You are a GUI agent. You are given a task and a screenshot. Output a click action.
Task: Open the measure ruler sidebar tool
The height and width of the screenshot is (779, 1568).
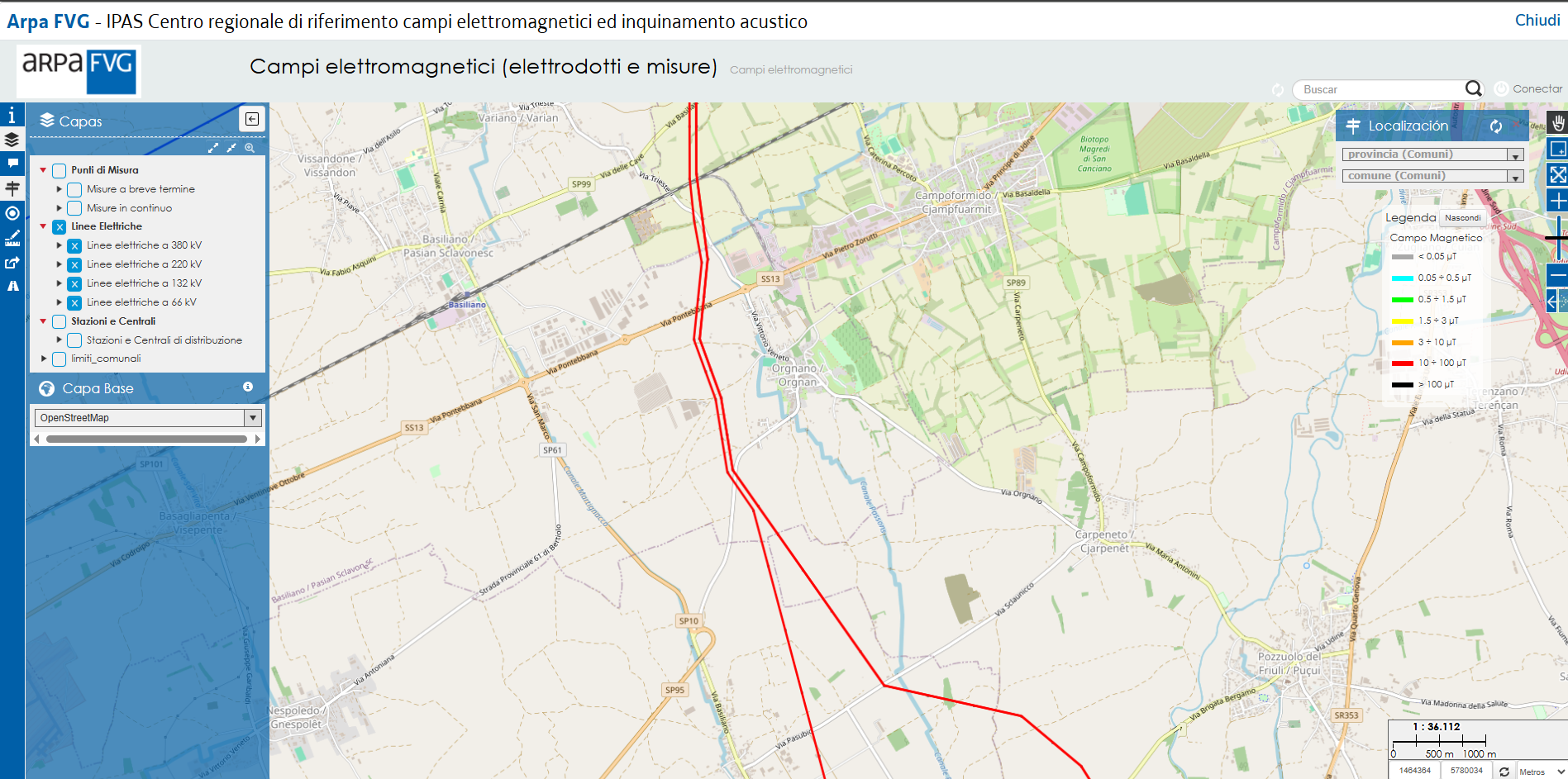pos(12,238)
